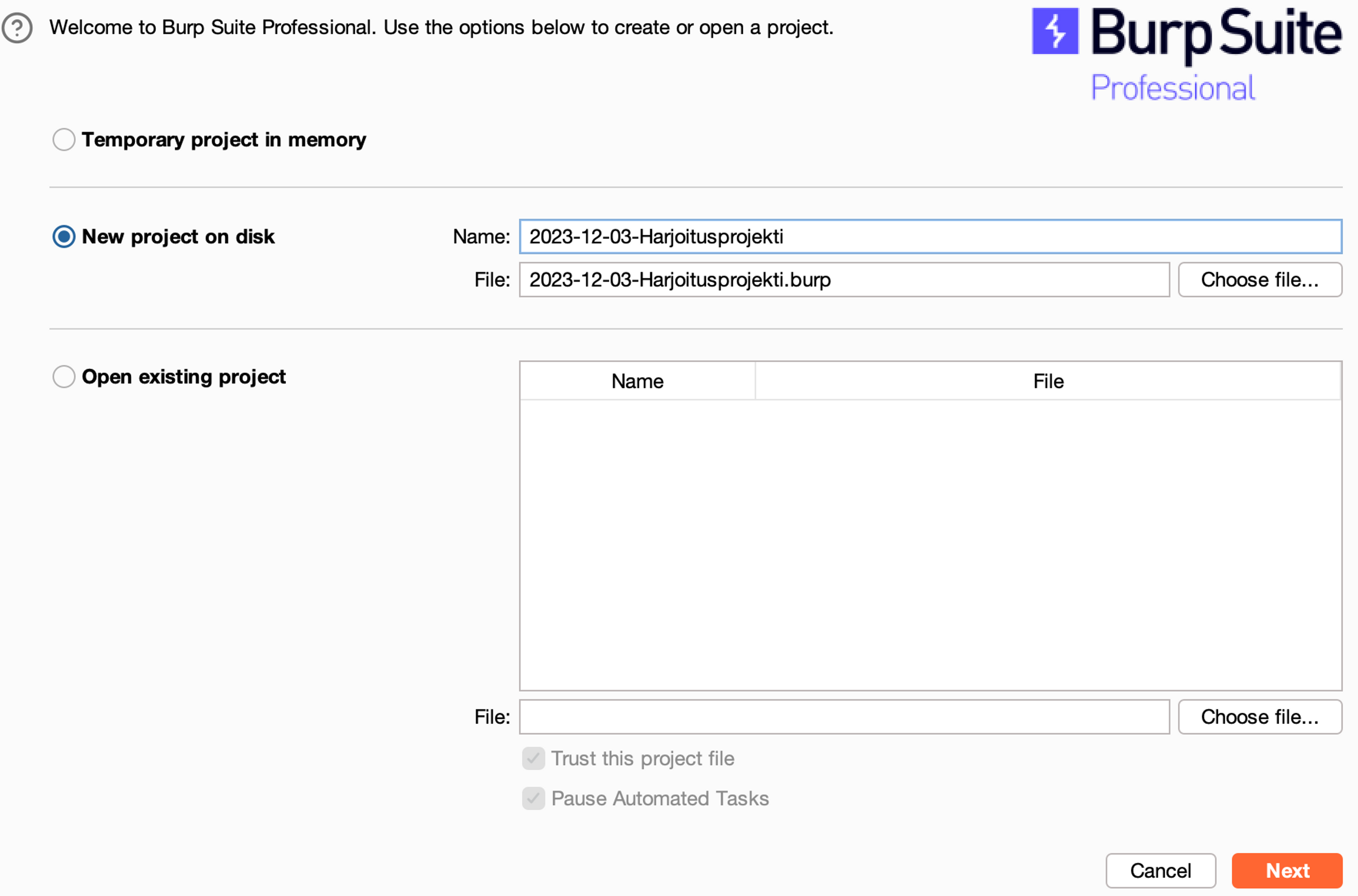Select Open existing project radio button
Image resolution: width=1358 pixels, height=896 pixels.
(64, 377)
